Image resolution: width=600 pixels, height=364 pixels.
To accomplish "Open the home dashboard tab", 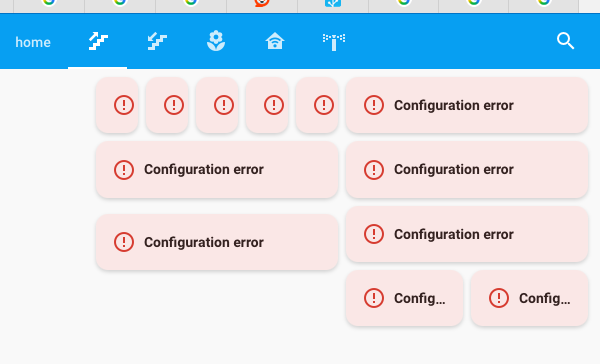I will (x=33, y=42).
